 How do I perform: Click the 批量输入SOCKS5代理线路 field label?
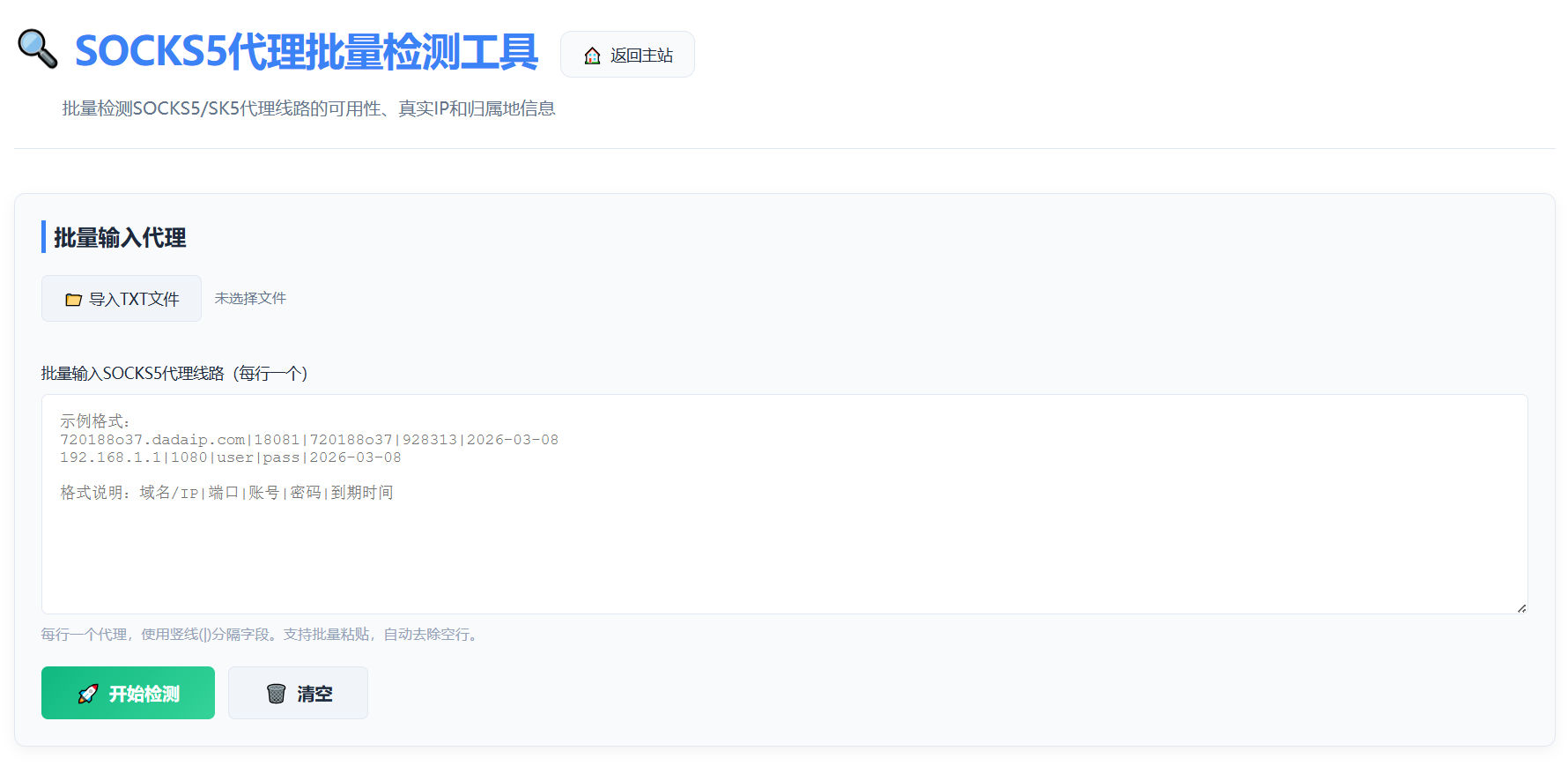174,374
